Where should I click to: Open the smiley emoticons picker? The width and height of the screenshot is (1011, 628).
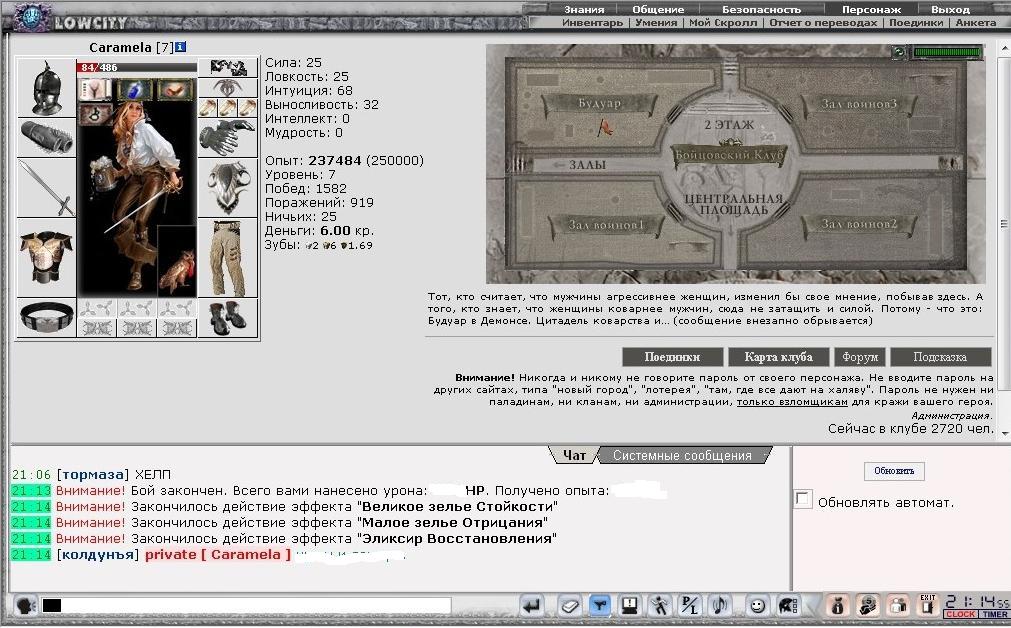point(757,605)
